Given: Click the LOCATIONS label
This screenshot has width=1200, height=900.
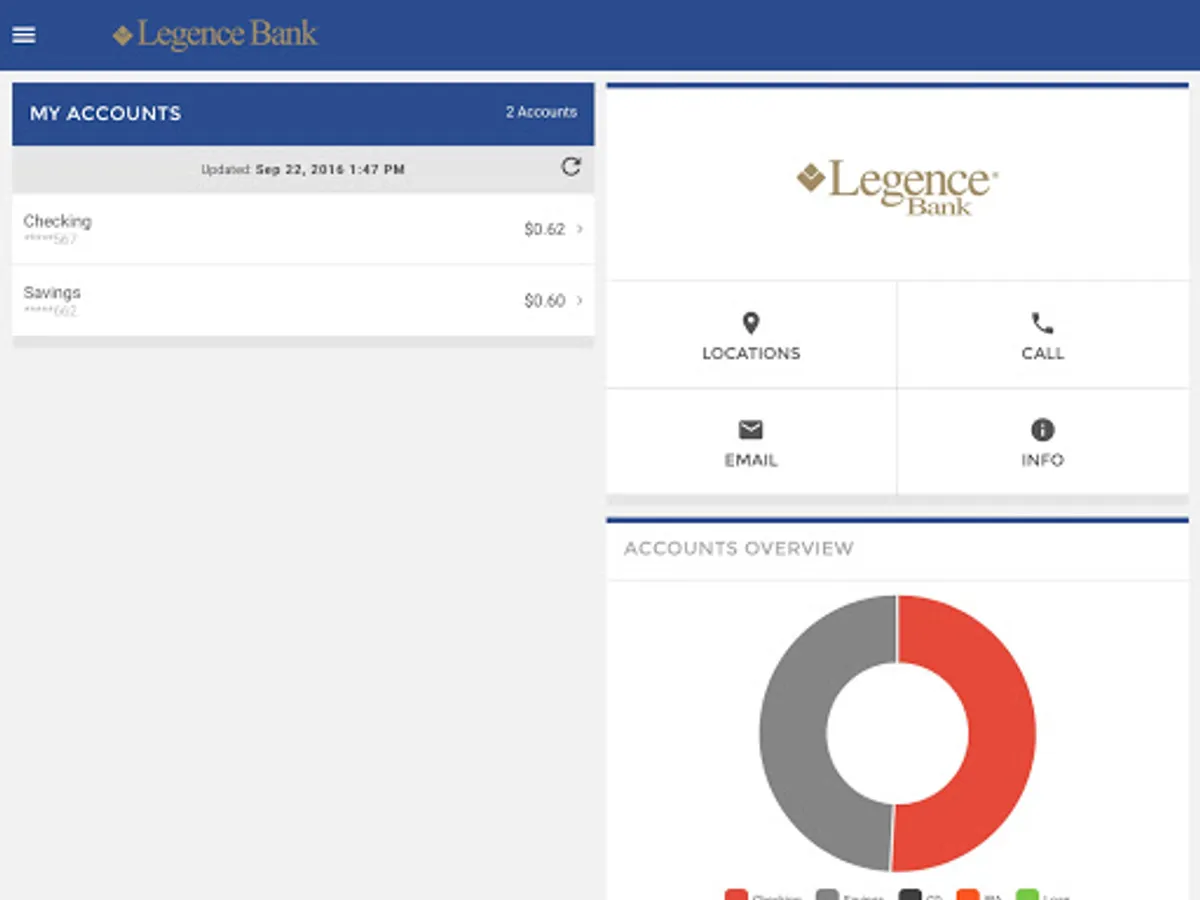Looking at the screenshot, I should tap(751, 354).
